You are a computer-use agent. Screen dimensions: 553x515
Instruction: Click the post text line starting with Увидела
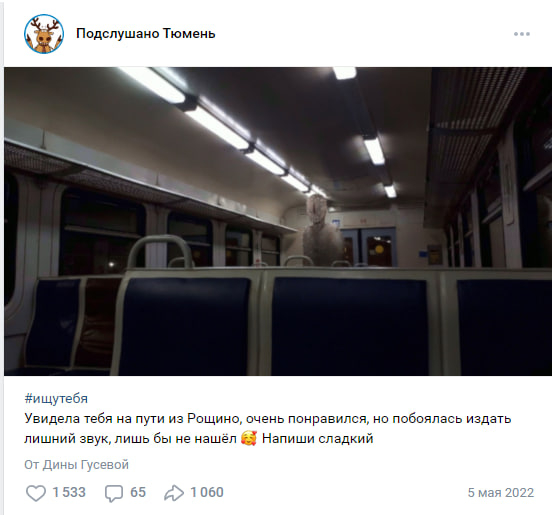(x=268, y=418)
